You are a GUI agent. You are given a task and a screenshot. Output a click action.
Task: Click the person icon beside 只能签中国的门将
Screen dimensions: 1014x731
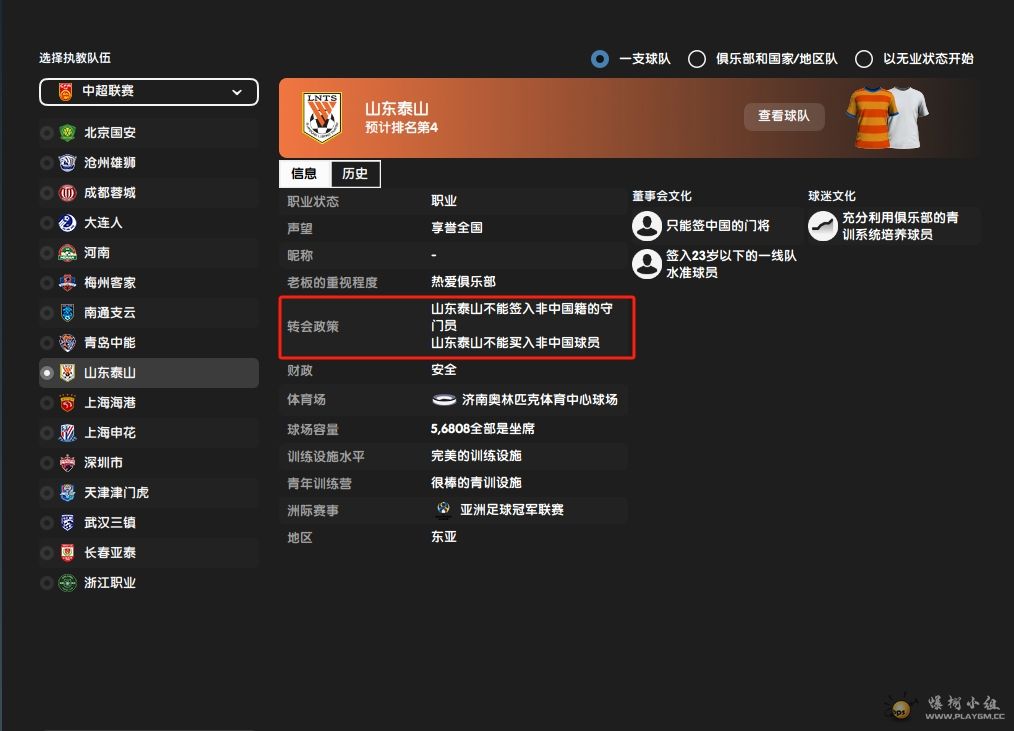pyautogui.click(x=647, y=226)
